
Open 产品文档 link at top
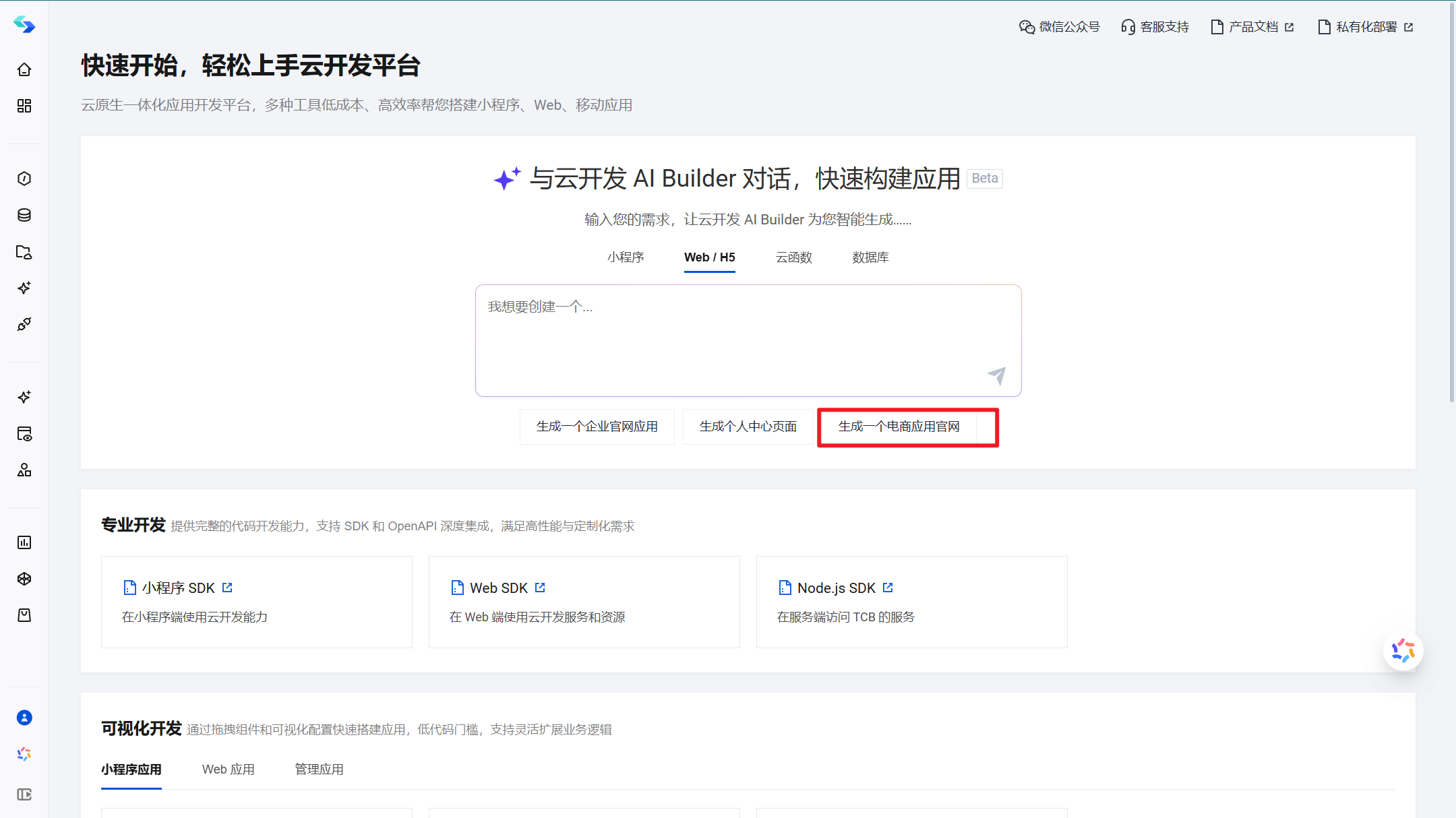tap(1252, 27)
